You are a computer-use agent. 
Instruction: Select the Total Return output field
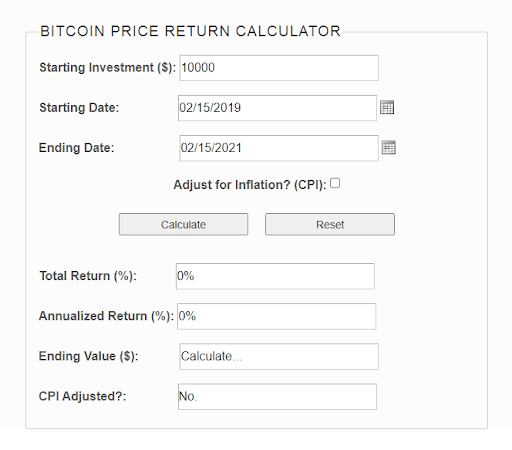(275, 276)
